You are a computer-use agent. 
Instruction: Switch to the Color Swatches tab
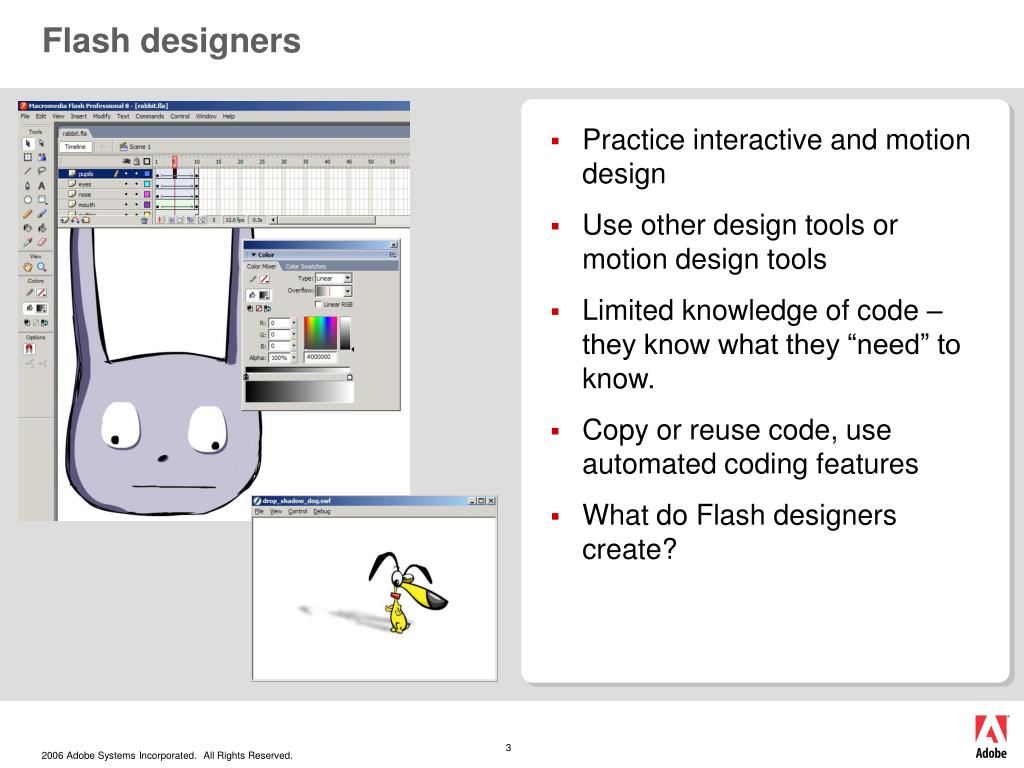point(306,266)
